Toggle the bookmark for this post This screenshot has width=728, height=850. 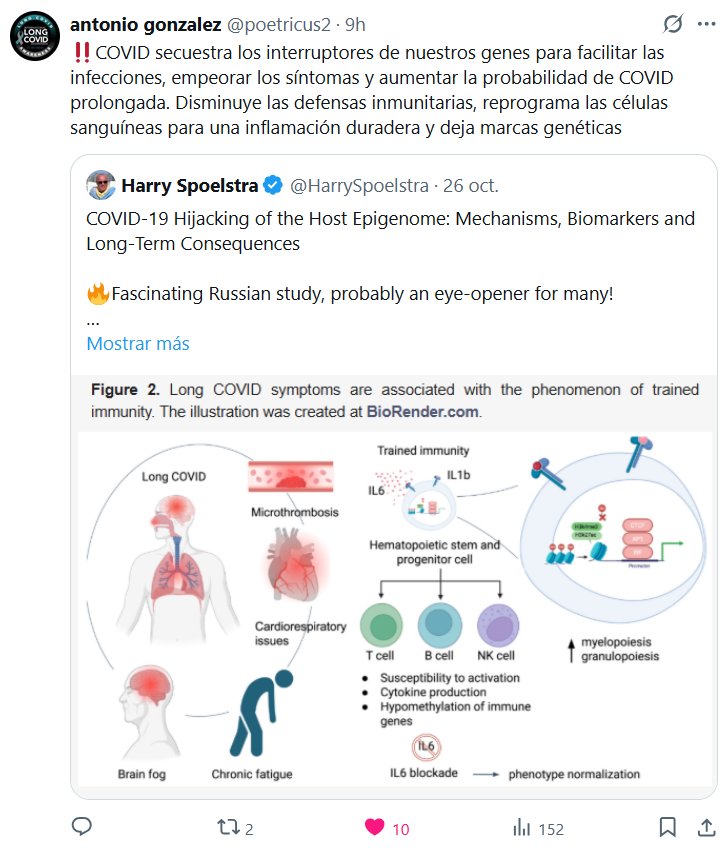click(667, 827)
